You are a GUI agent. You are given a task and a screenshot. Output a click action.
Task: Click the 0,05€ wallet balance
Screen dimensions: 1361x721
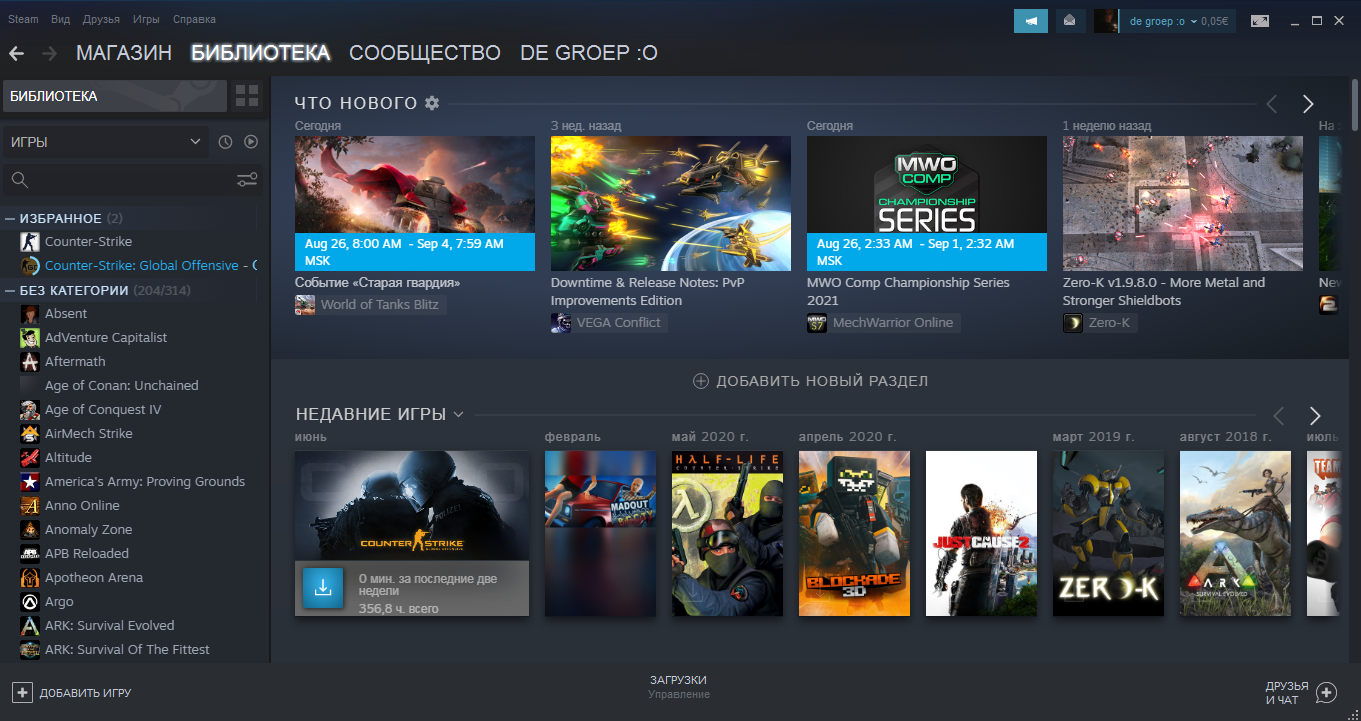[1214, 21]
